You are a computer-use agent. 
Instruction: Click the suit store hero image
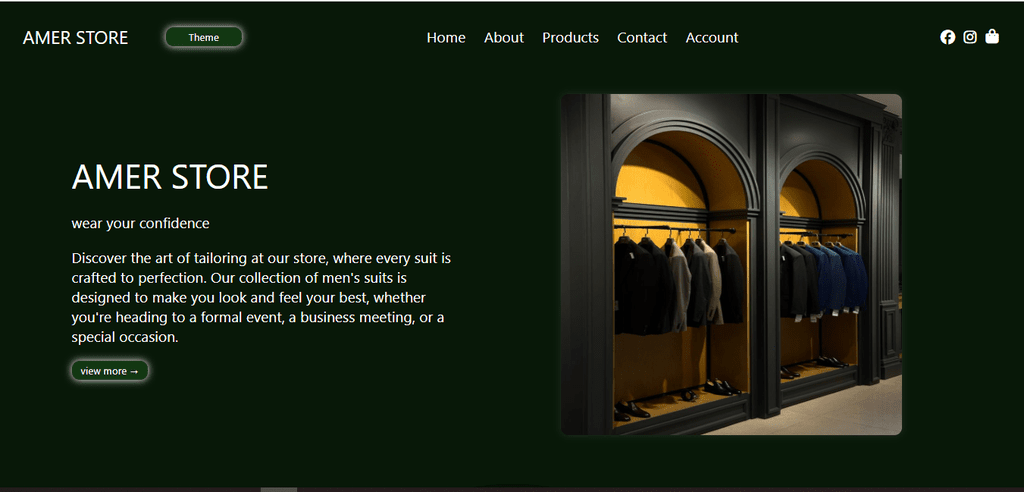(731, 265)
